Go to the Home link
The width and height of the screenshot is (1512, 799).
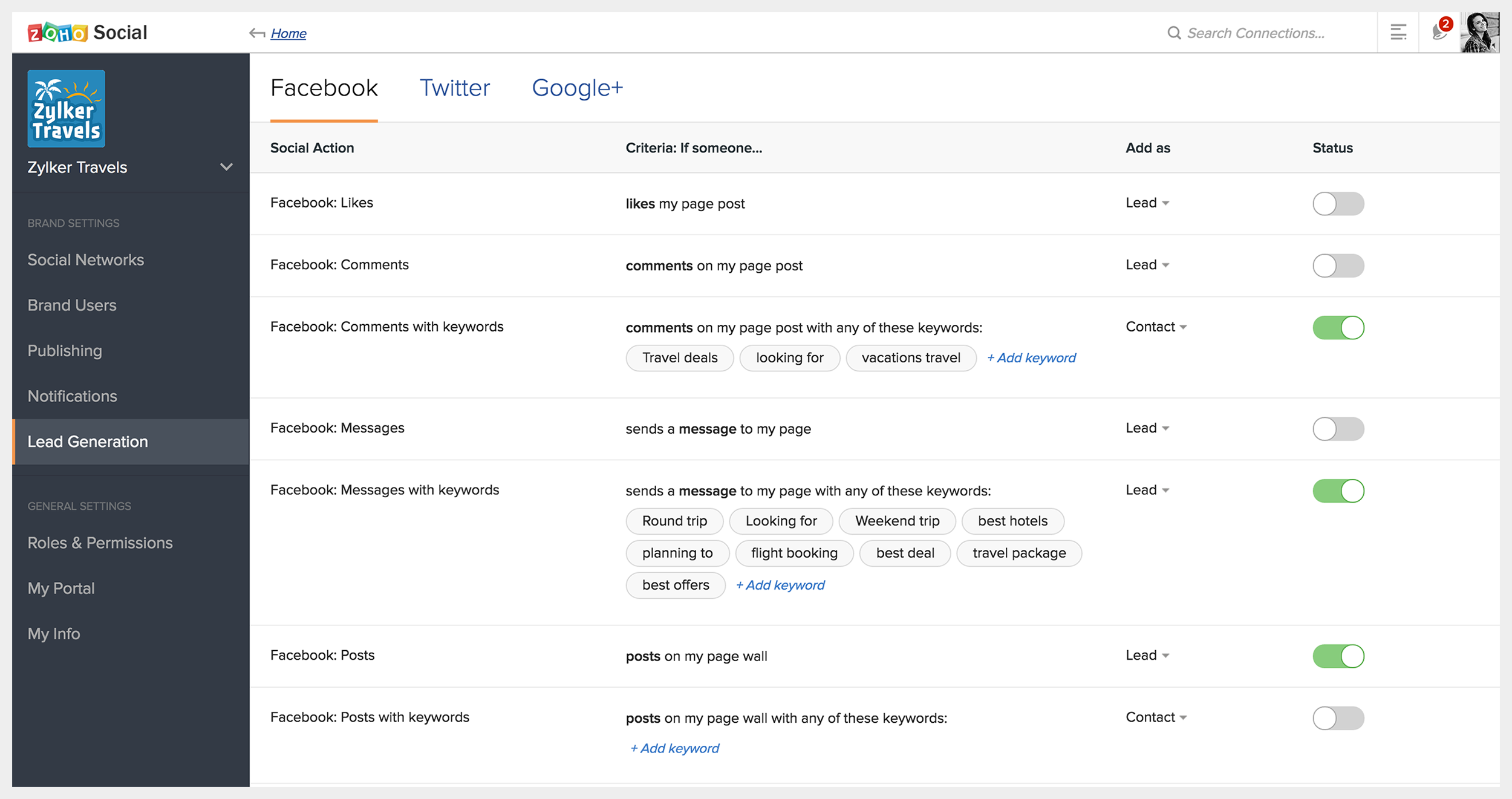point(288,33)
